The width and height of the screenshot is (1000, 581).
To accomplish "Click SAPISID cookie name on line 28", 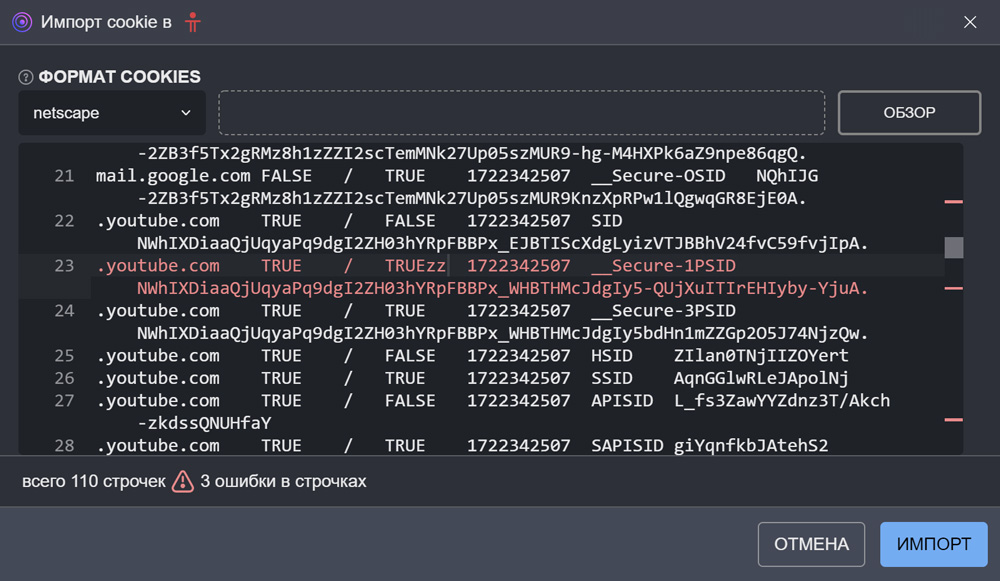I will point(627,445).
